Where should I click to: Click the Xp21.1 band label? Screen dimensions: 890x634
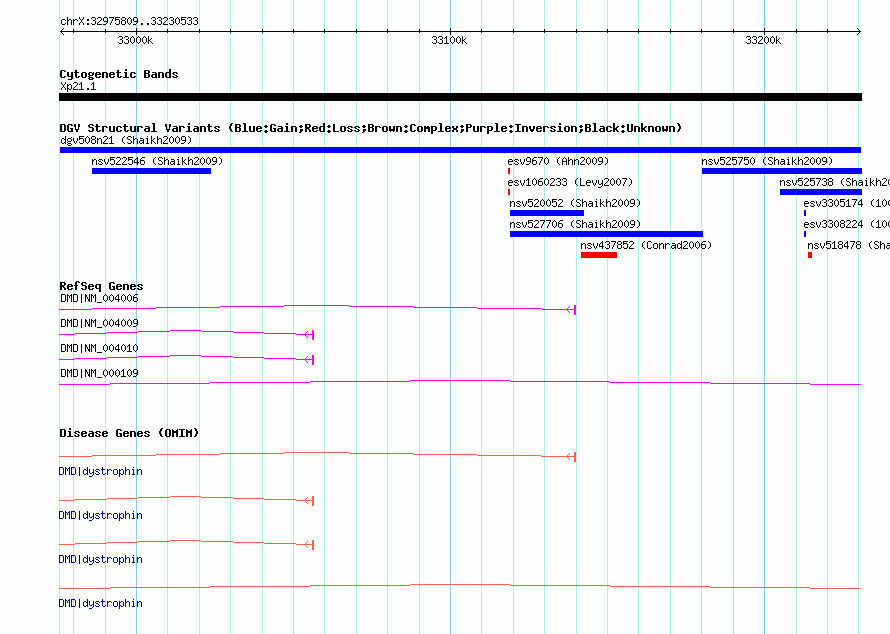pyautogui.click(x=78, y=86)
